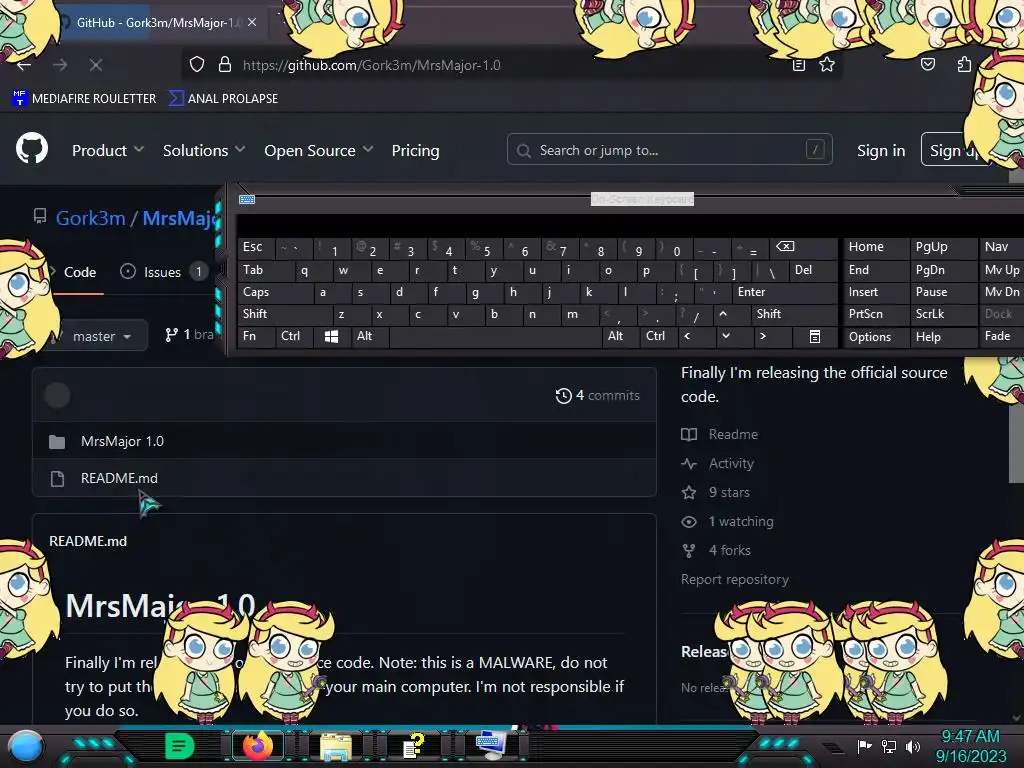Open the green notes app in taskbar
The height and width of the screenshot is (768, 1024).
180,746
